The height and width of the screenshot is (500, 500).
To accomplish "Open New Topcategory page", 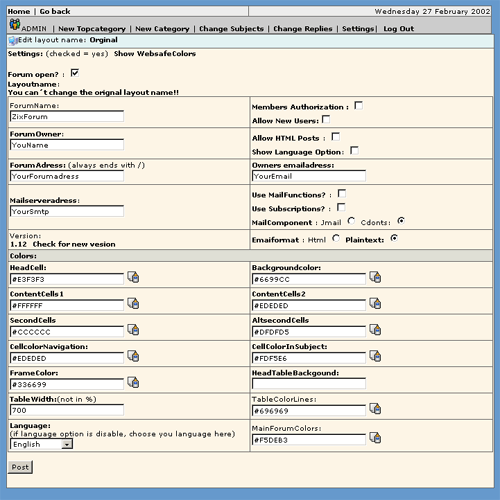I will click(92, 29).
